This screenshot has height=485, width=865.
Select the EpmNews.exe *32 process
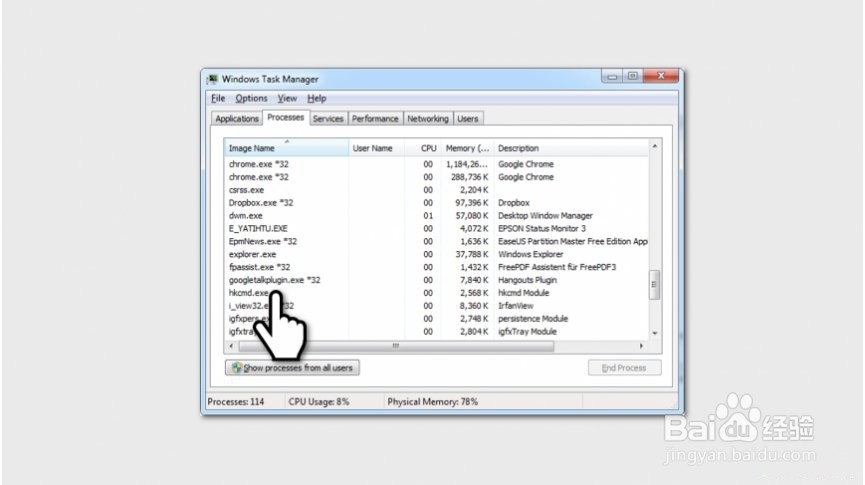pyautogui.click(x=436, y=241)
